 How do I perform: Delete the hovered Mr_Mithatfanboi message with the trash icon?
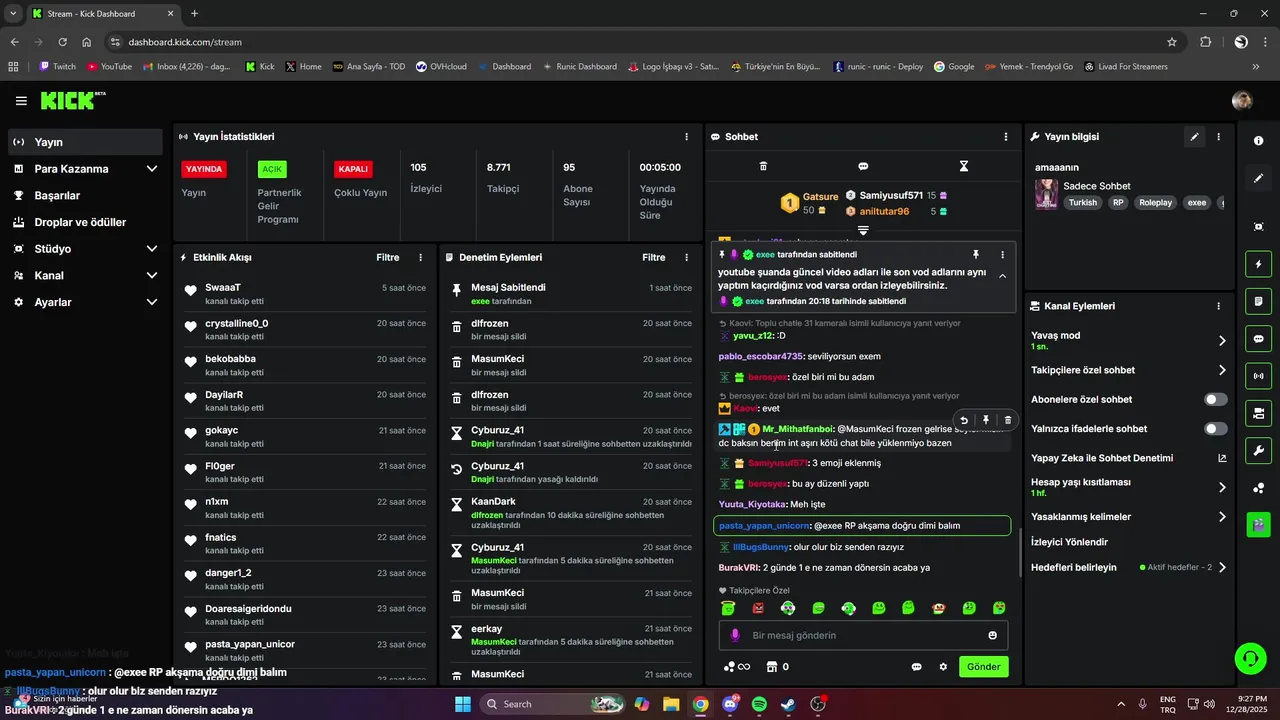click(1007, 421)
